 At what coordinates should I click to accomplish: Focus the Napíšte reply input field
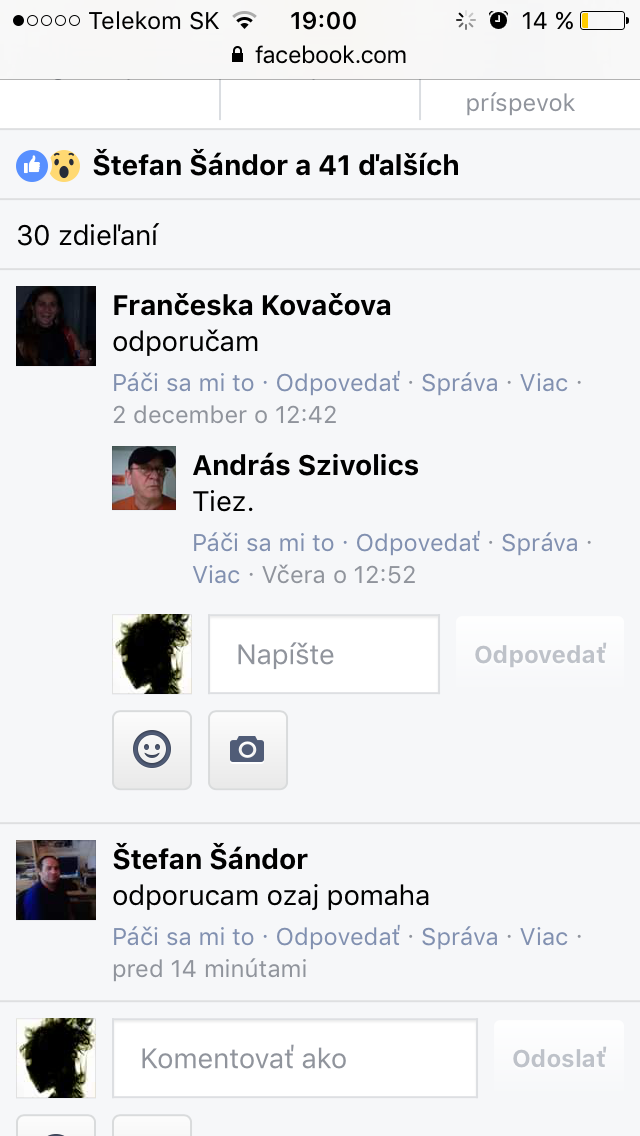tap(324, 654)
